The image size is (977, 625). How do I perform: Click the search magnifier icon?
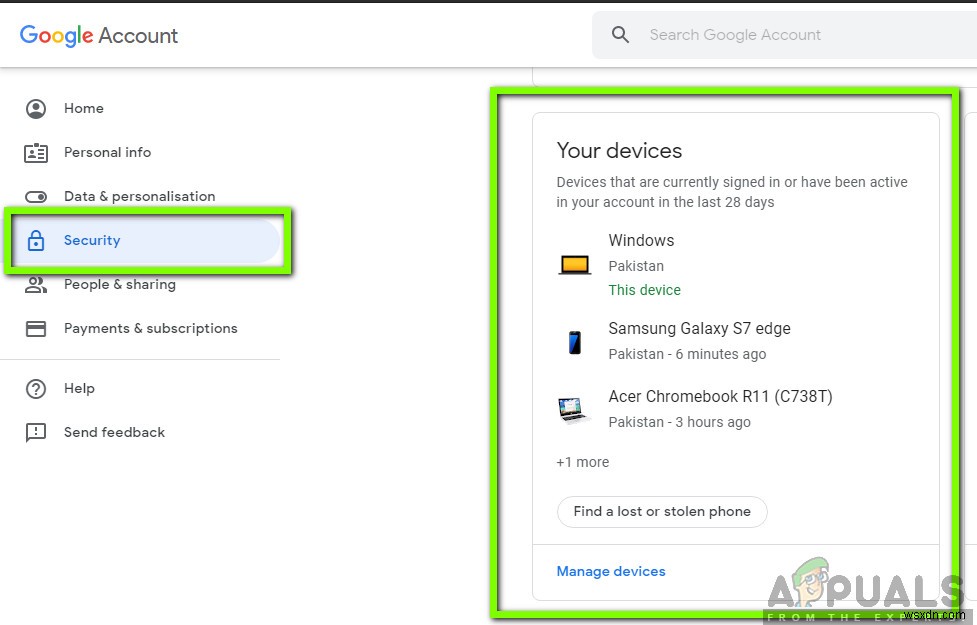620,35
